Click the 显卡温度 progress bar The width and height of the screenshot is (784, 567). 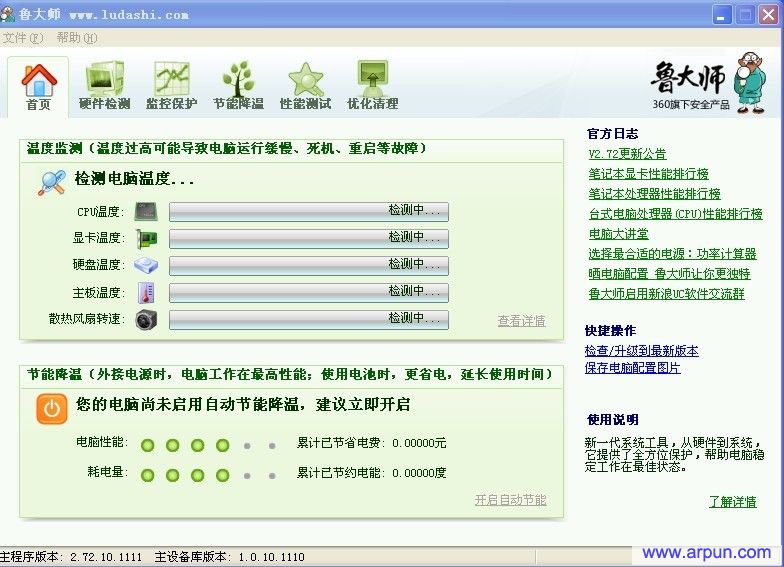tap(308, 238)
